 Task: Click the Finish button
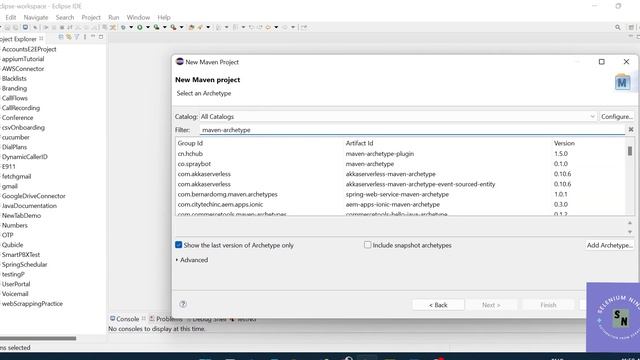(x=548, y=305)
